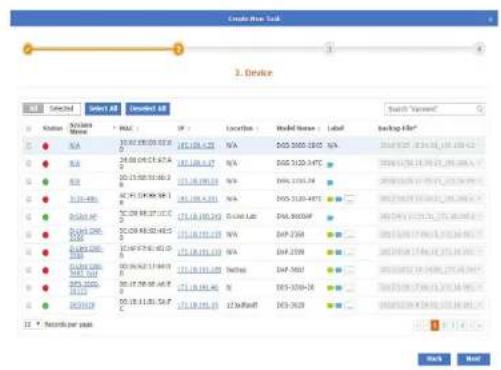
Task: Open IP address link in DGS-3120-24TC row
Action: 196,163
